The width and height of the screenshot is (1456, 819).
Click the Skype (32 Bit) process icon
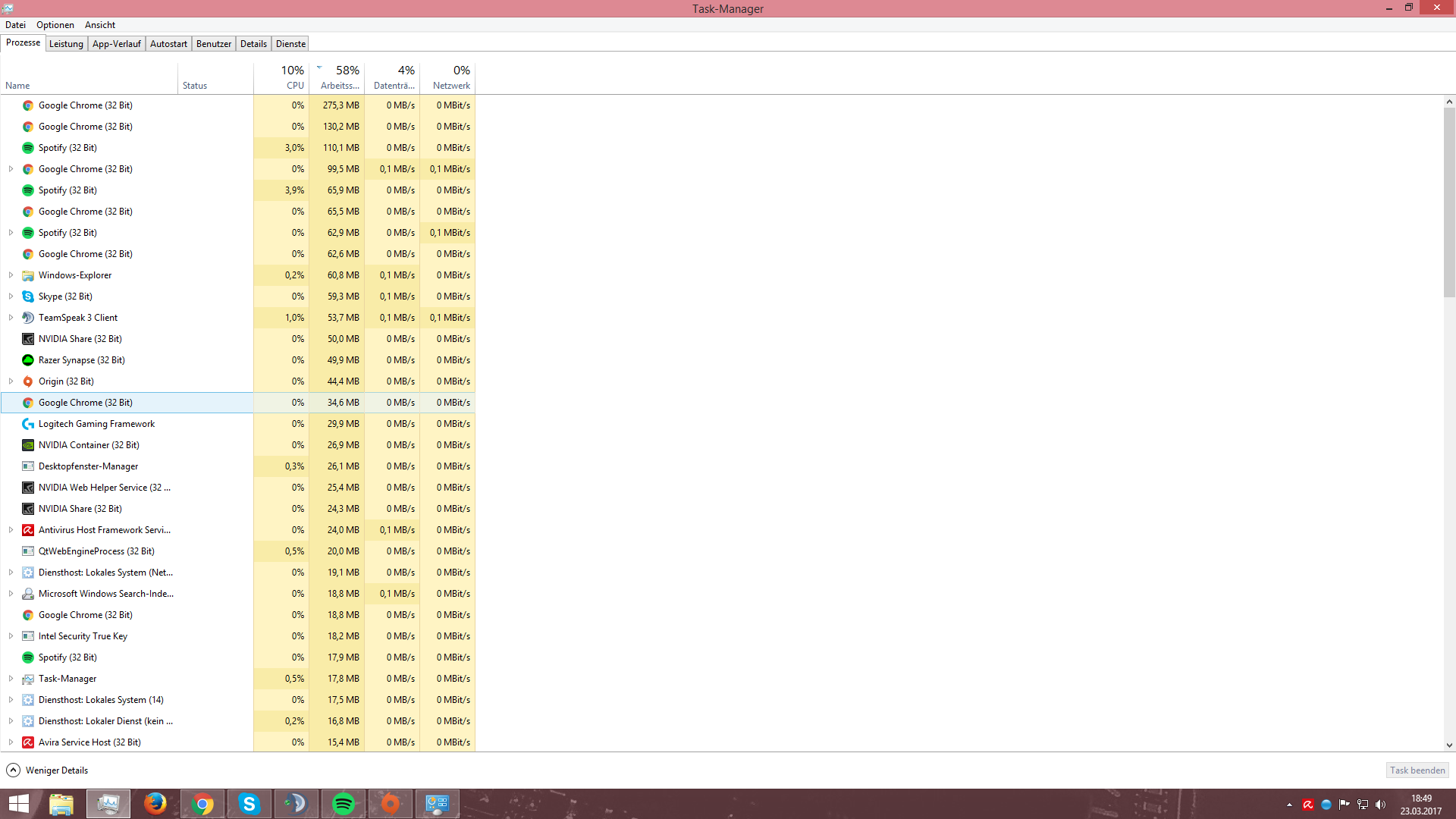tap(28, 297)
